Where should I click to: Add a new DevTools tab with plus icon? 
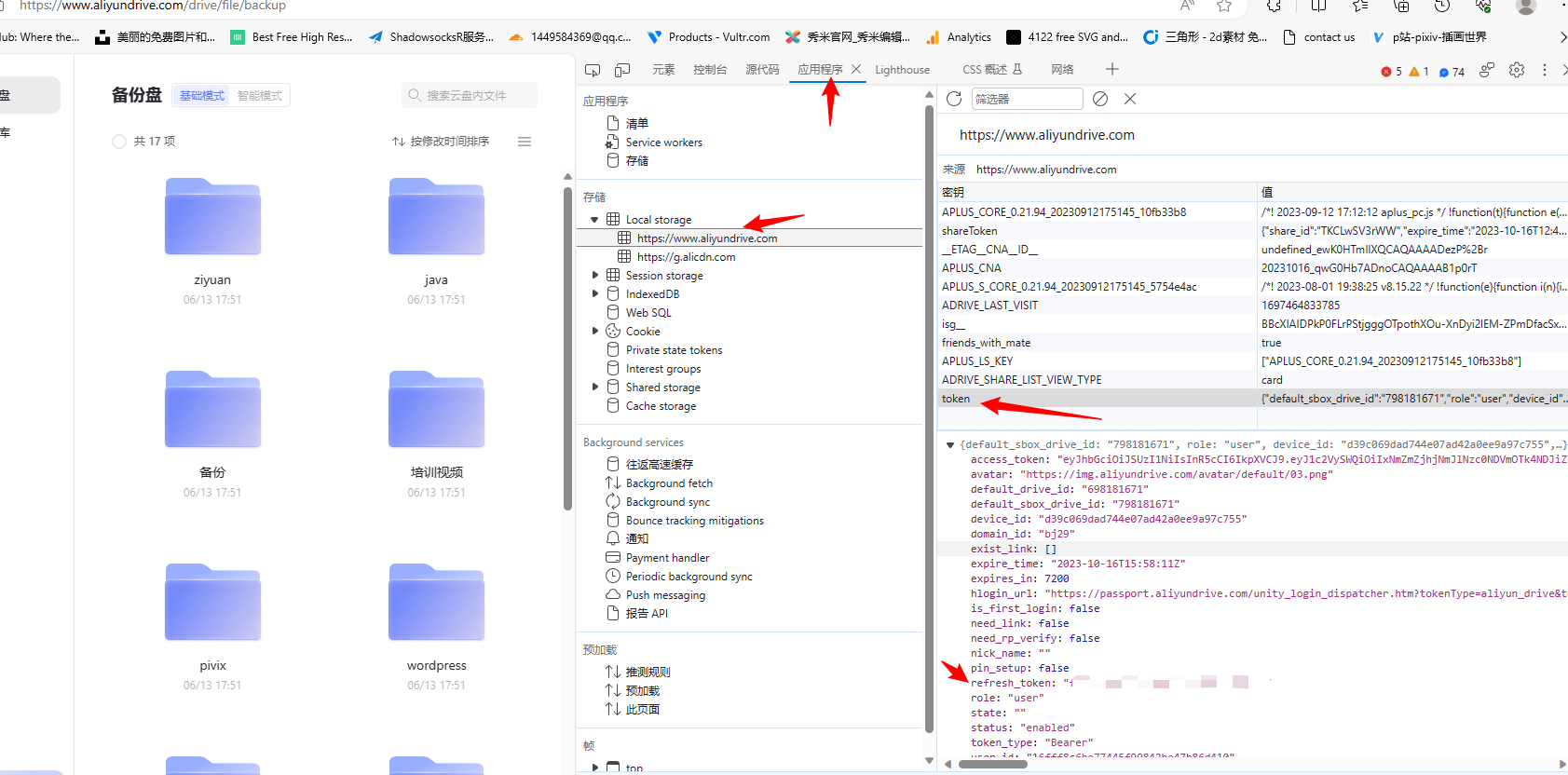pyautogui.click(x=1111, y=69)
